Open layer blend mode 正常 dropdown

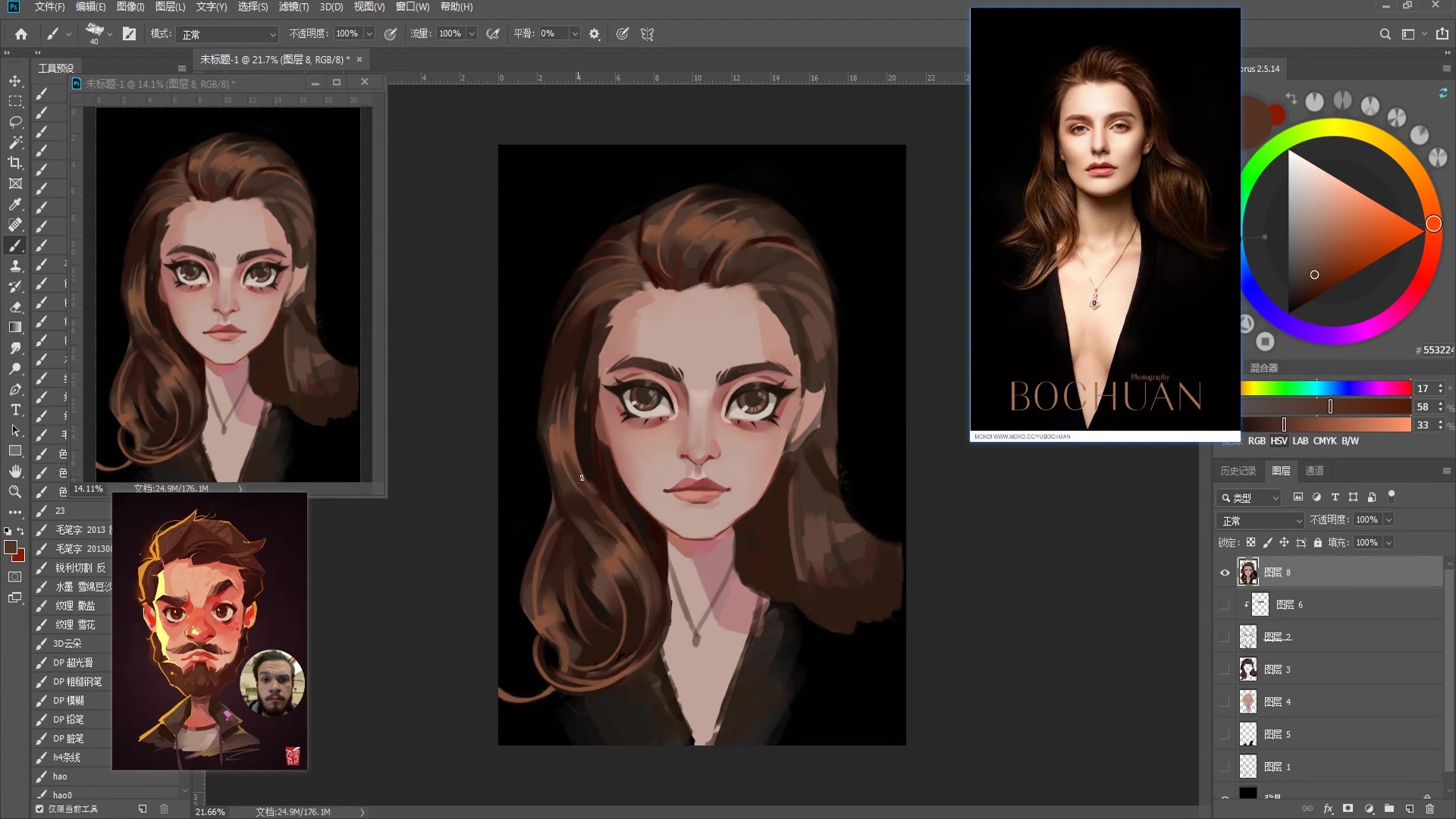coord(1260,521)
